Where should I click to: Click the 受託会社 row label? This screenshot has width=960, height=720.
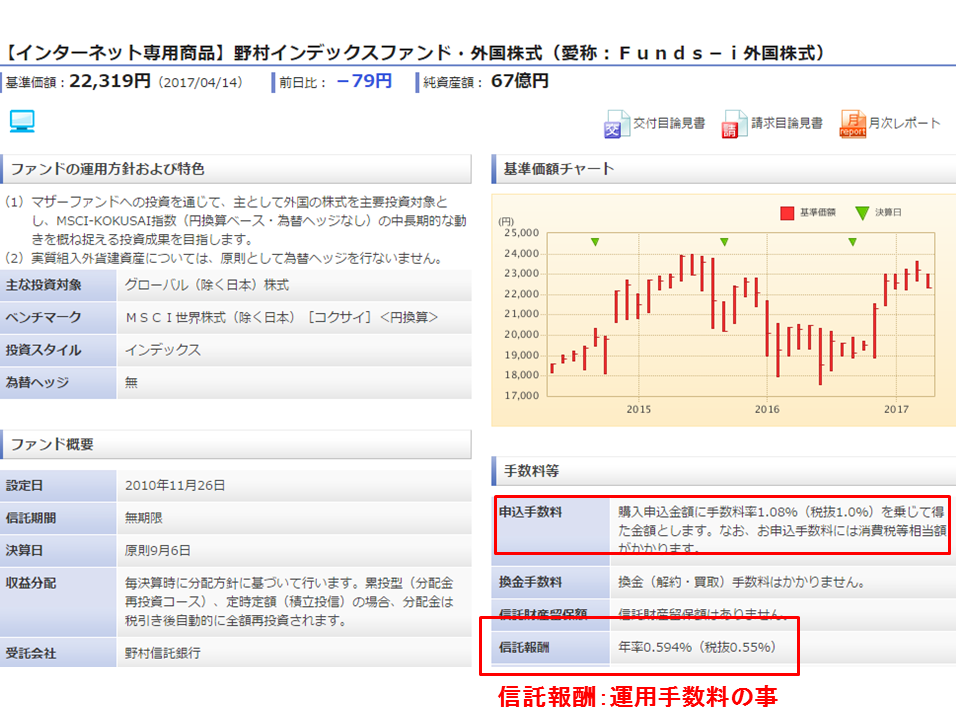pyautogui.click(x=31, y=653)
